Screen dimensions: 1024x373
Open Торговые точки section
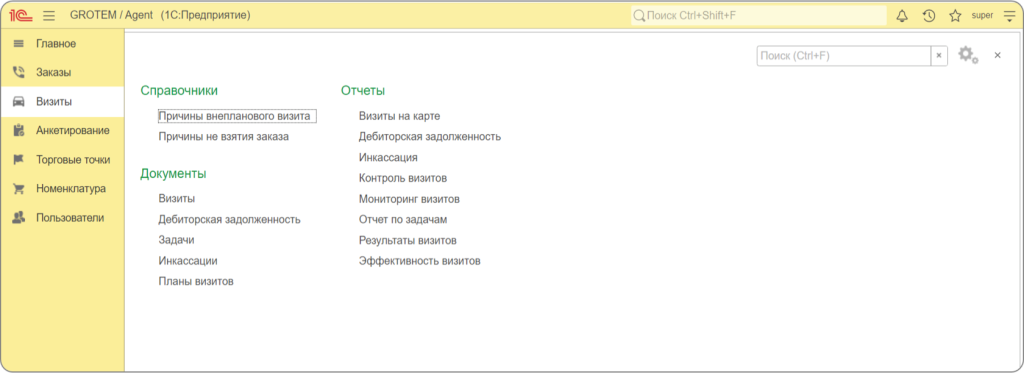pyautogui.click(x=62, y=159)
